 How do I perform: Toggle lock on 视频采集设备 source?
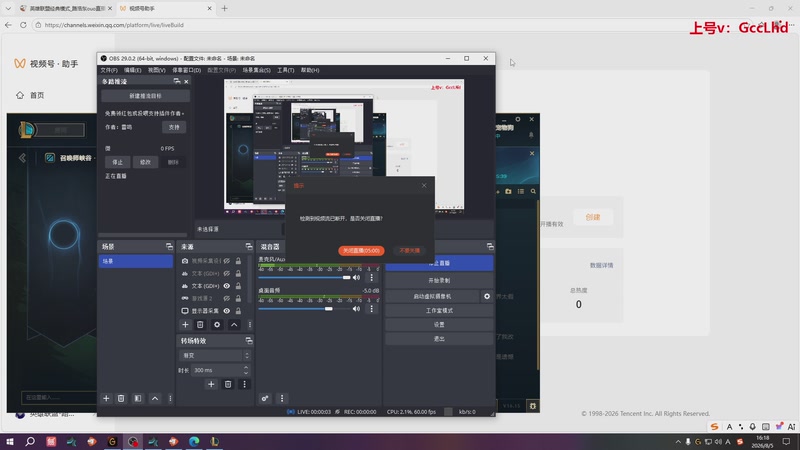tap(238, 261)
